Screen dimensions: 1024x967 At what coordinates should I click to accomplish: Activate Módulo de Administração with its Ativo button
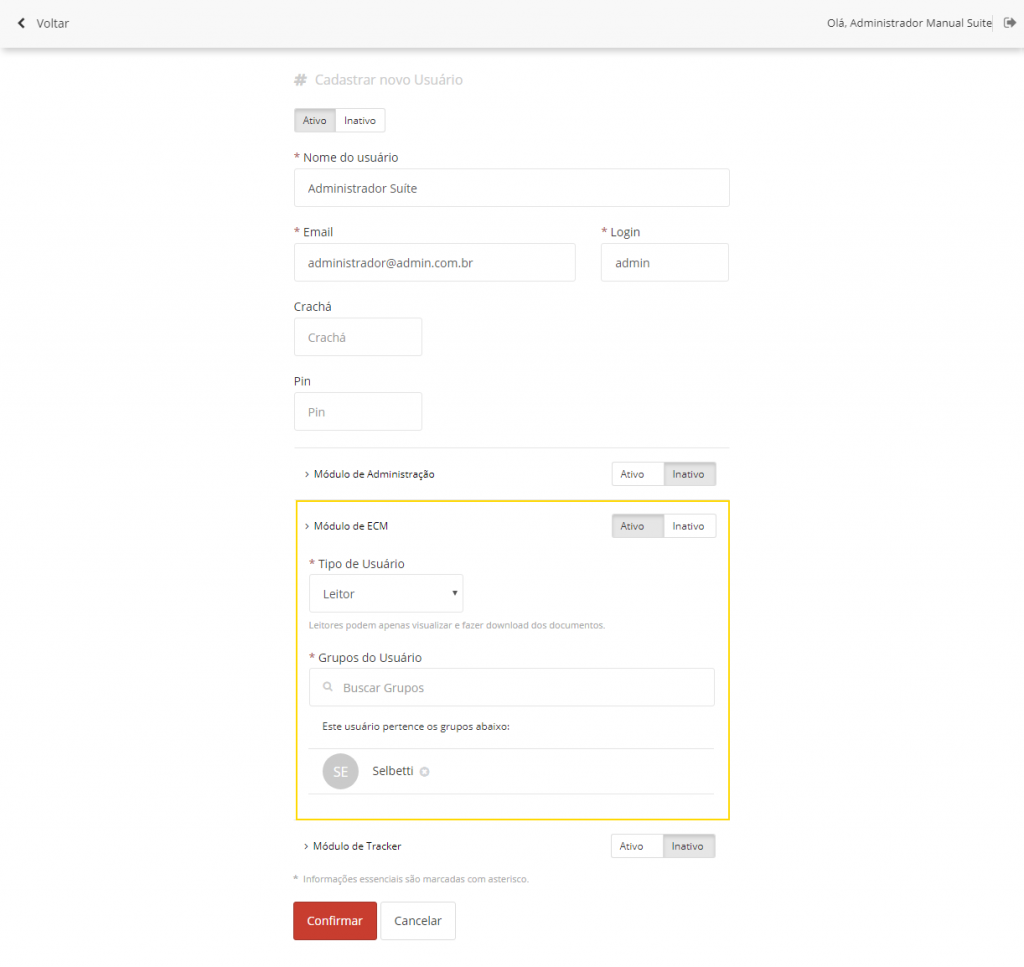[637, 474]
